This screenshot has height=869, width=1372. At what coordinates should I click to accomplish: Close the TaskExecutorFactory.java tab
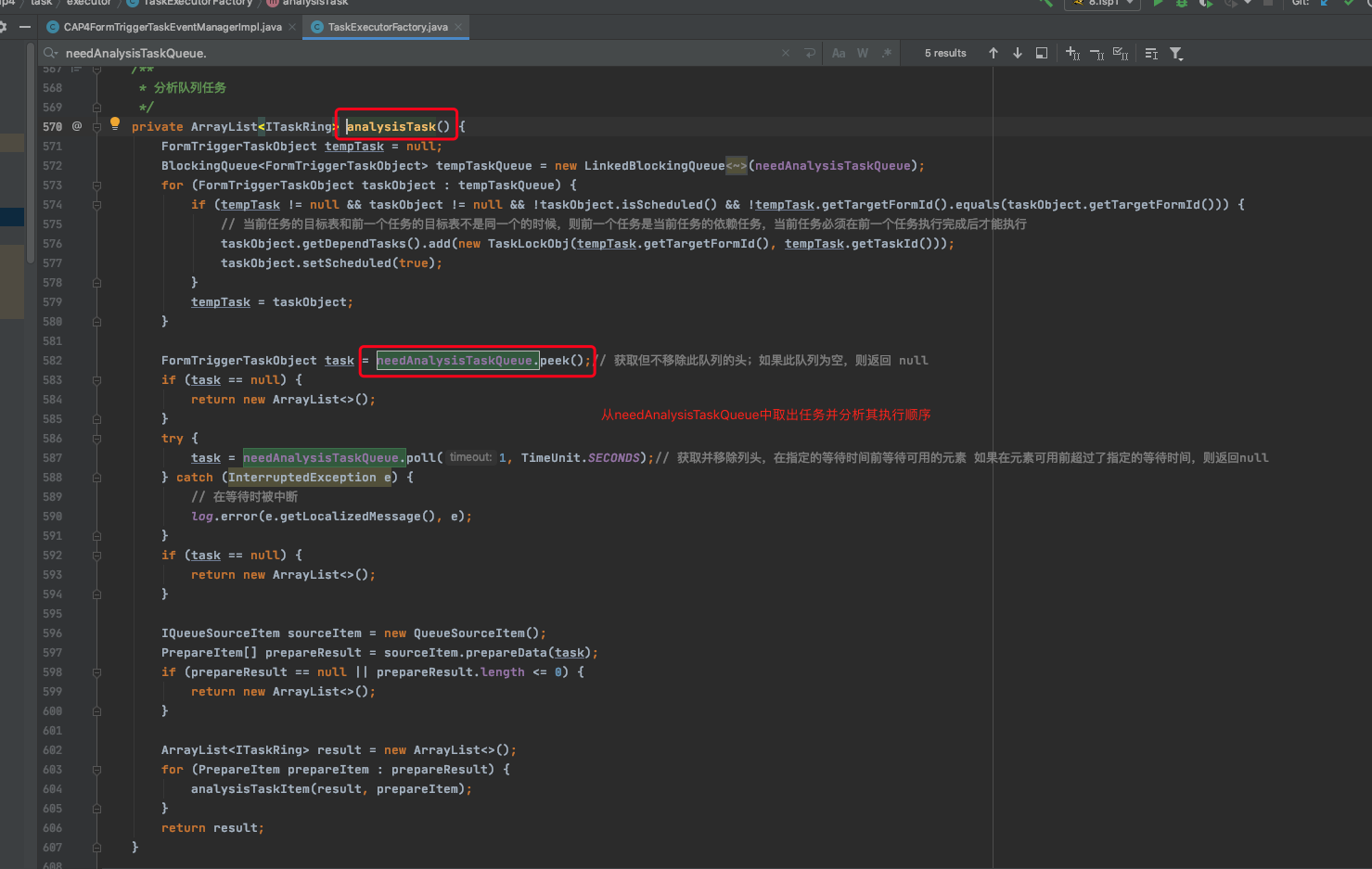tap(458, 27)
